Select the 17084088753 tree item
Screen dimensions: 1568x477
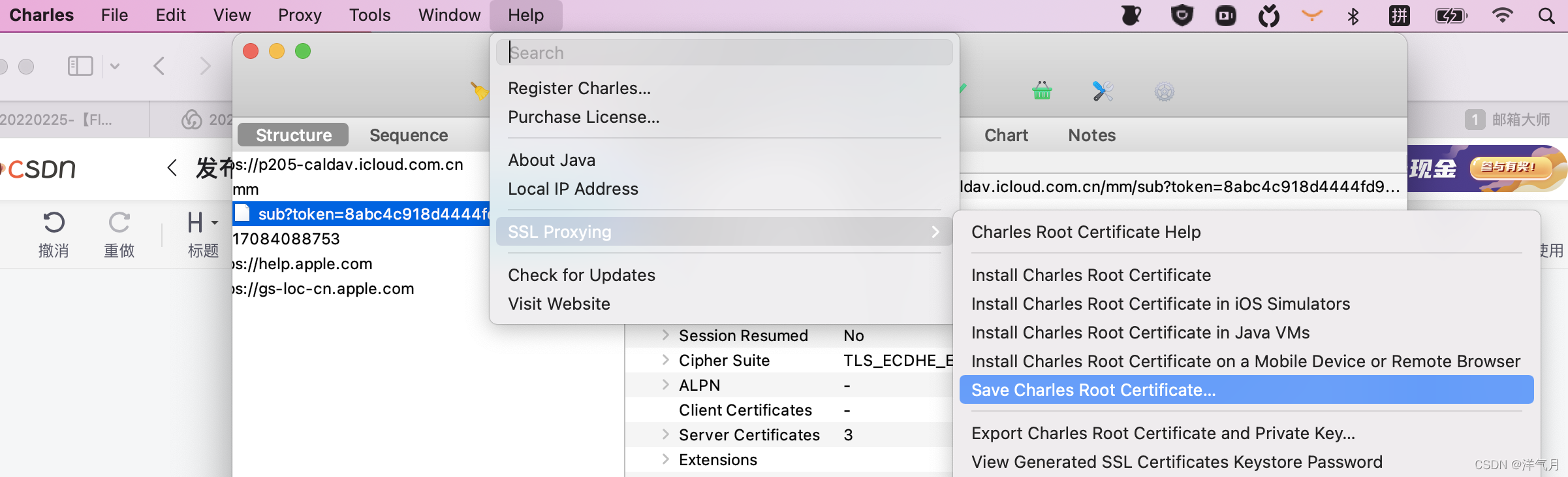[286, 238]
